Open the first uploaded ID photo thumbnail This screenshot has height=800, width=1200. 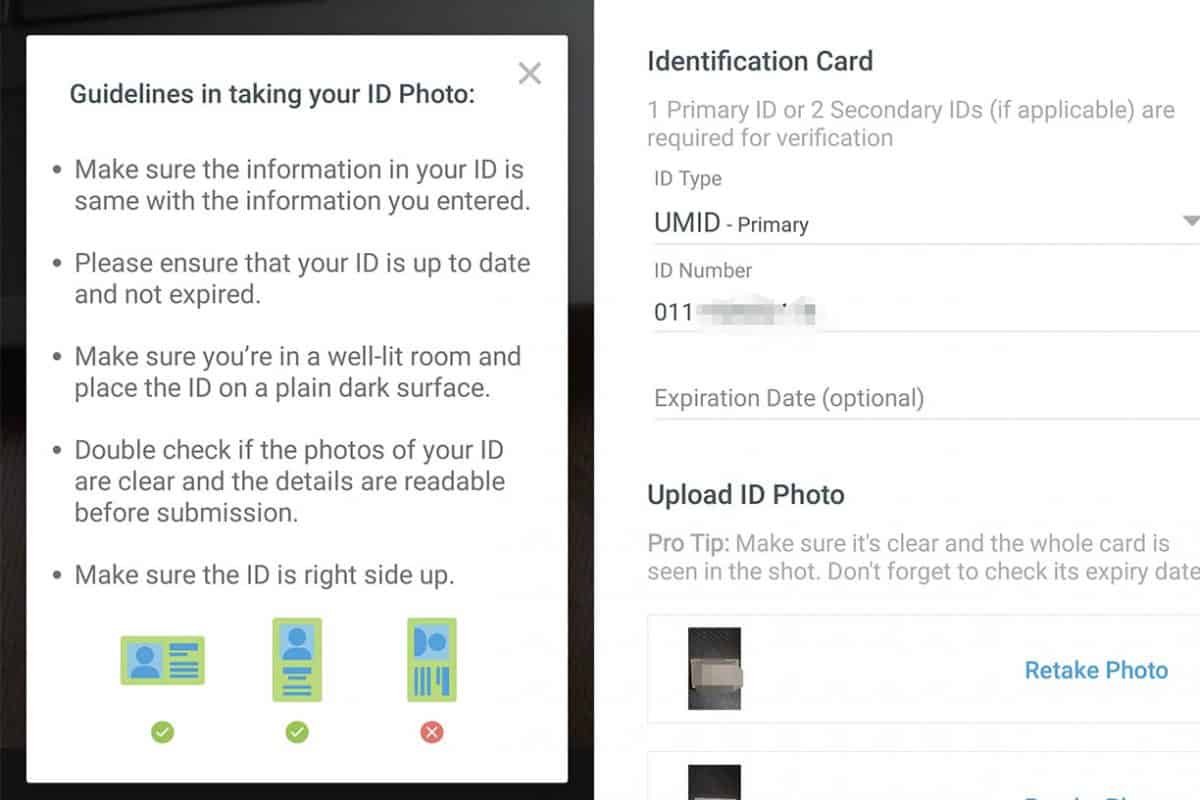715,669
